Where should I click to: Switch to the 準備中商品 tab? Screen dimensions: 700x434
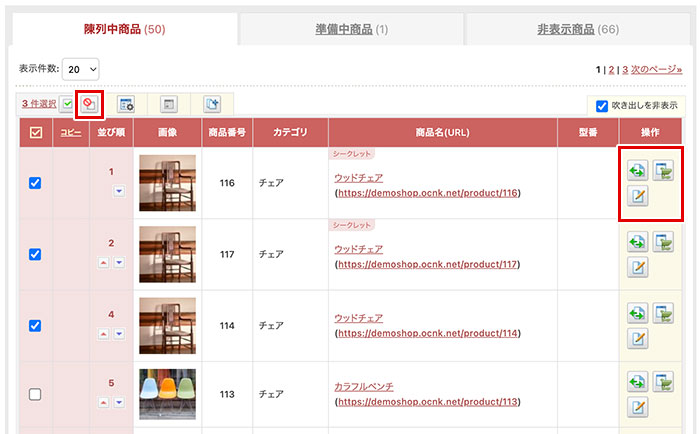click(352, 29)
